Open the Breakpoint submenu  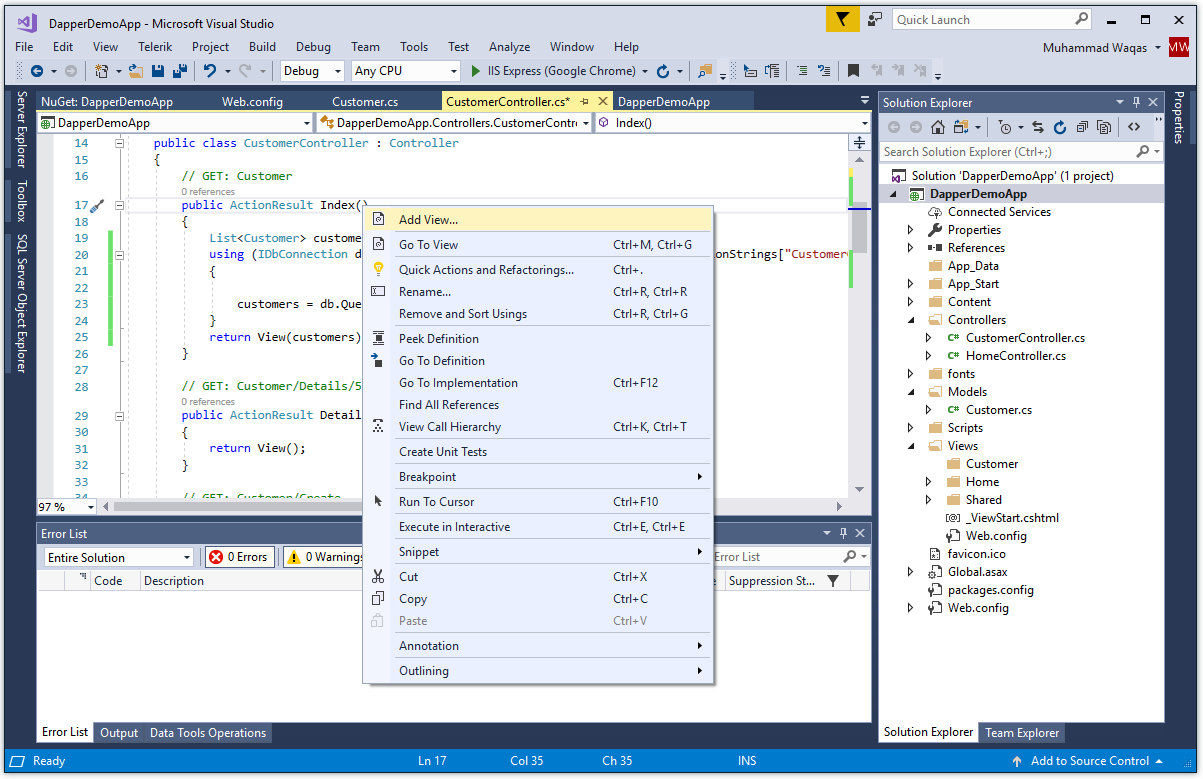[539, 477]
